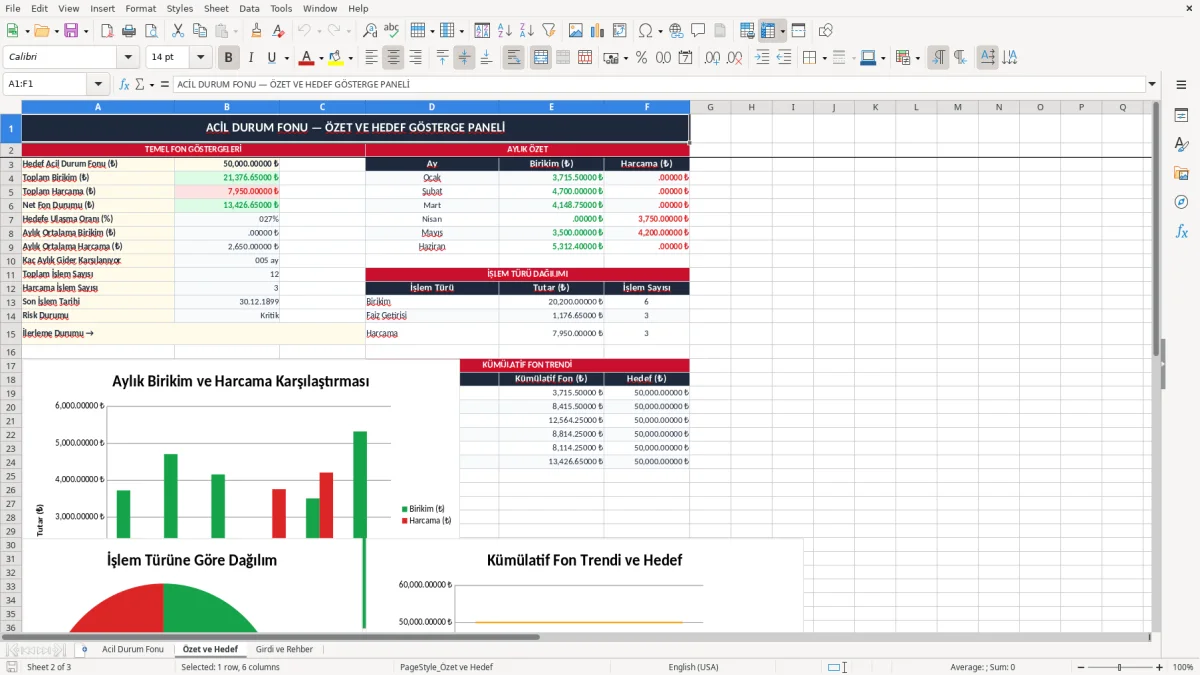Click the formula input line
Screen dimensions: 1200x675
click(x=658, y=85)
